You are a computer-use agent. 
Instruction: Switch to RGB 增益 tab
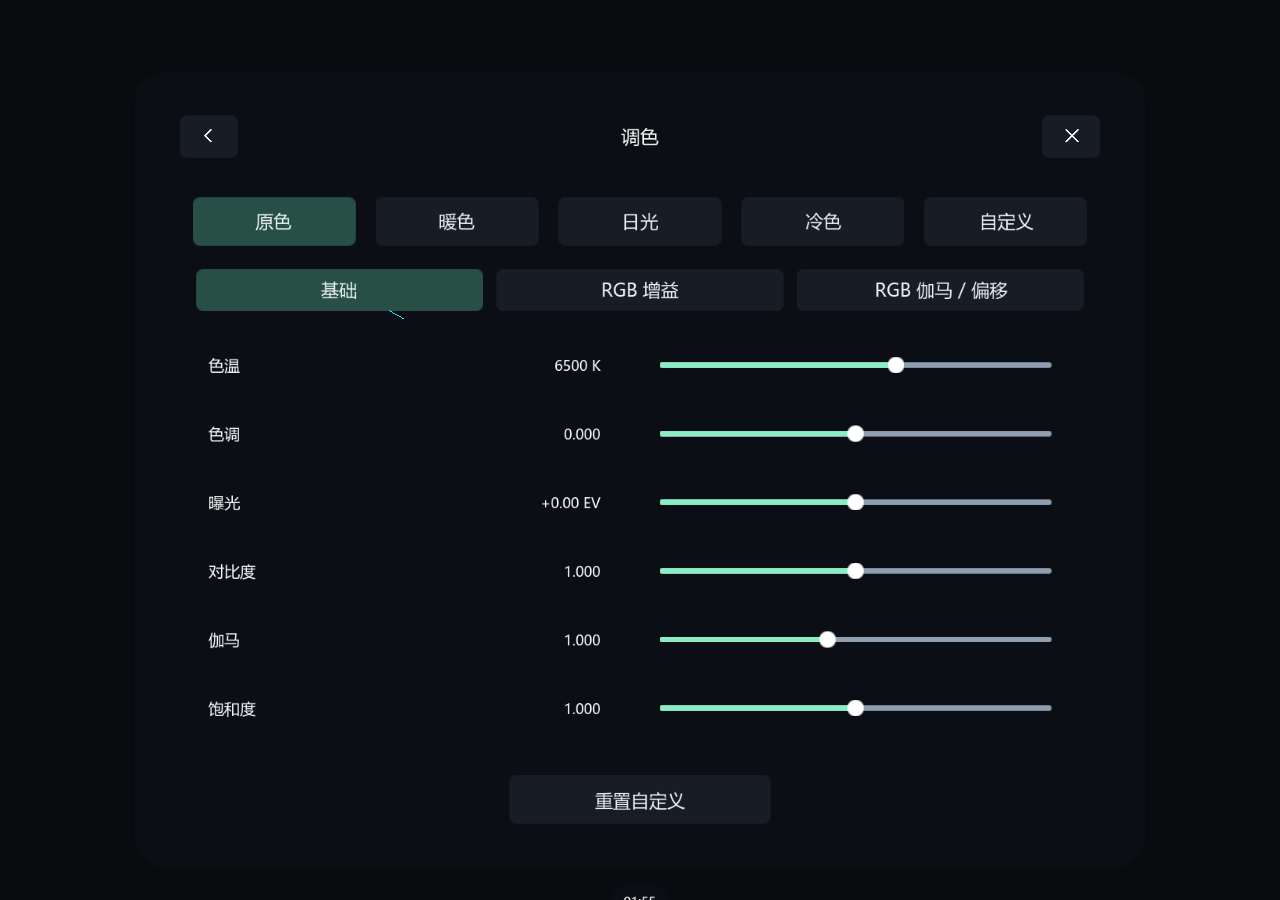640,290
